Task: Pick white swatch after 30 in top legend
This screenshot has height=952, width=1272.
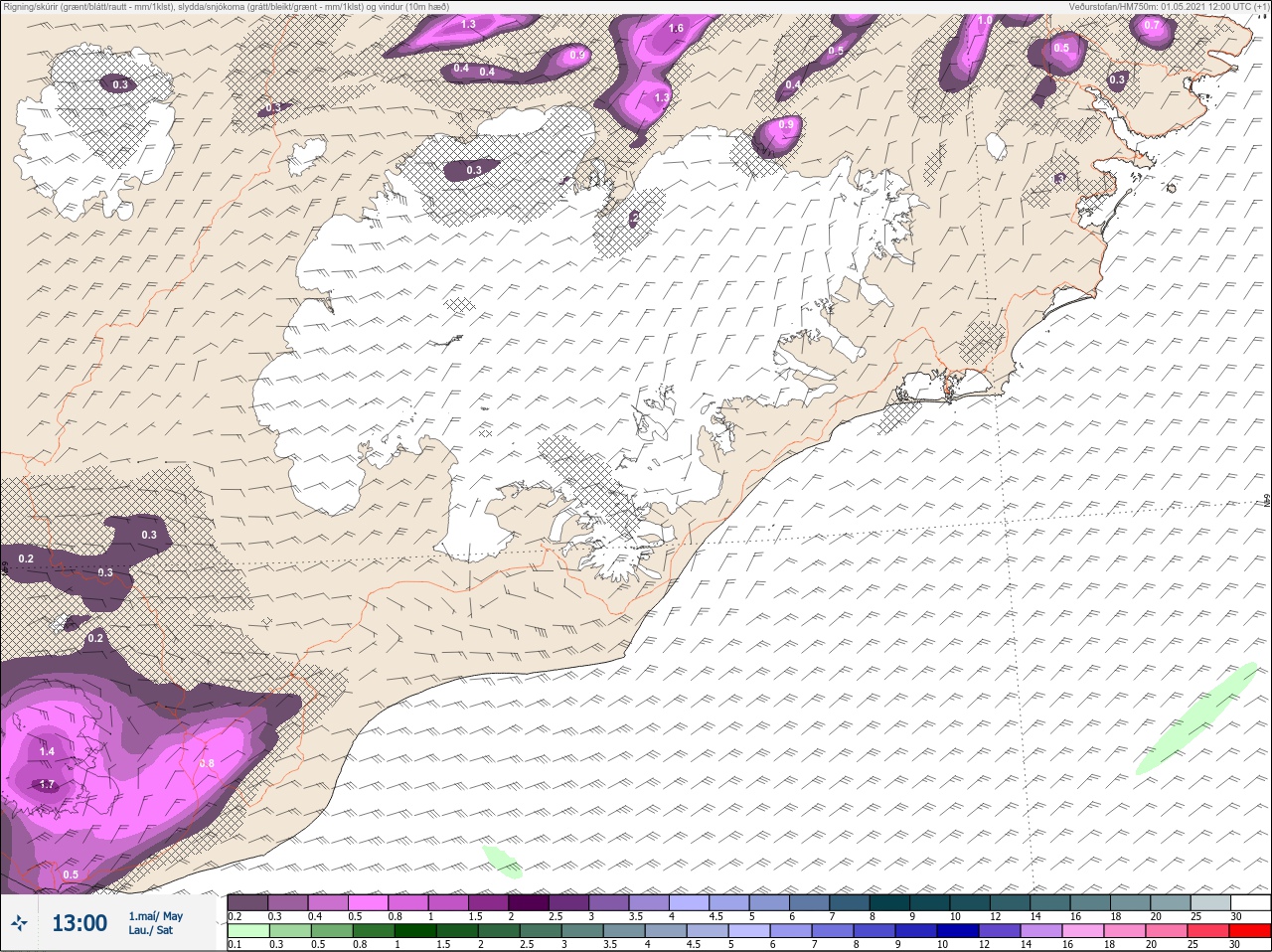Action: (1250, 902)
